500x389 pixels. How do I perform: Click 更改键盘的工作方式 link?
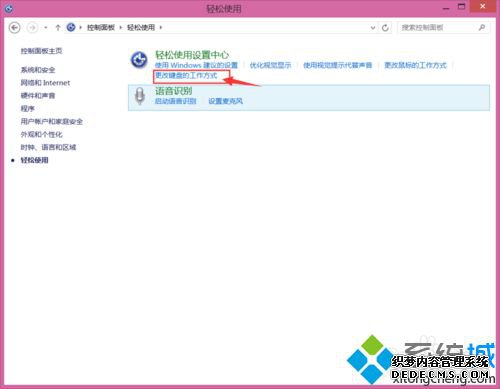(x=186, y=76)
